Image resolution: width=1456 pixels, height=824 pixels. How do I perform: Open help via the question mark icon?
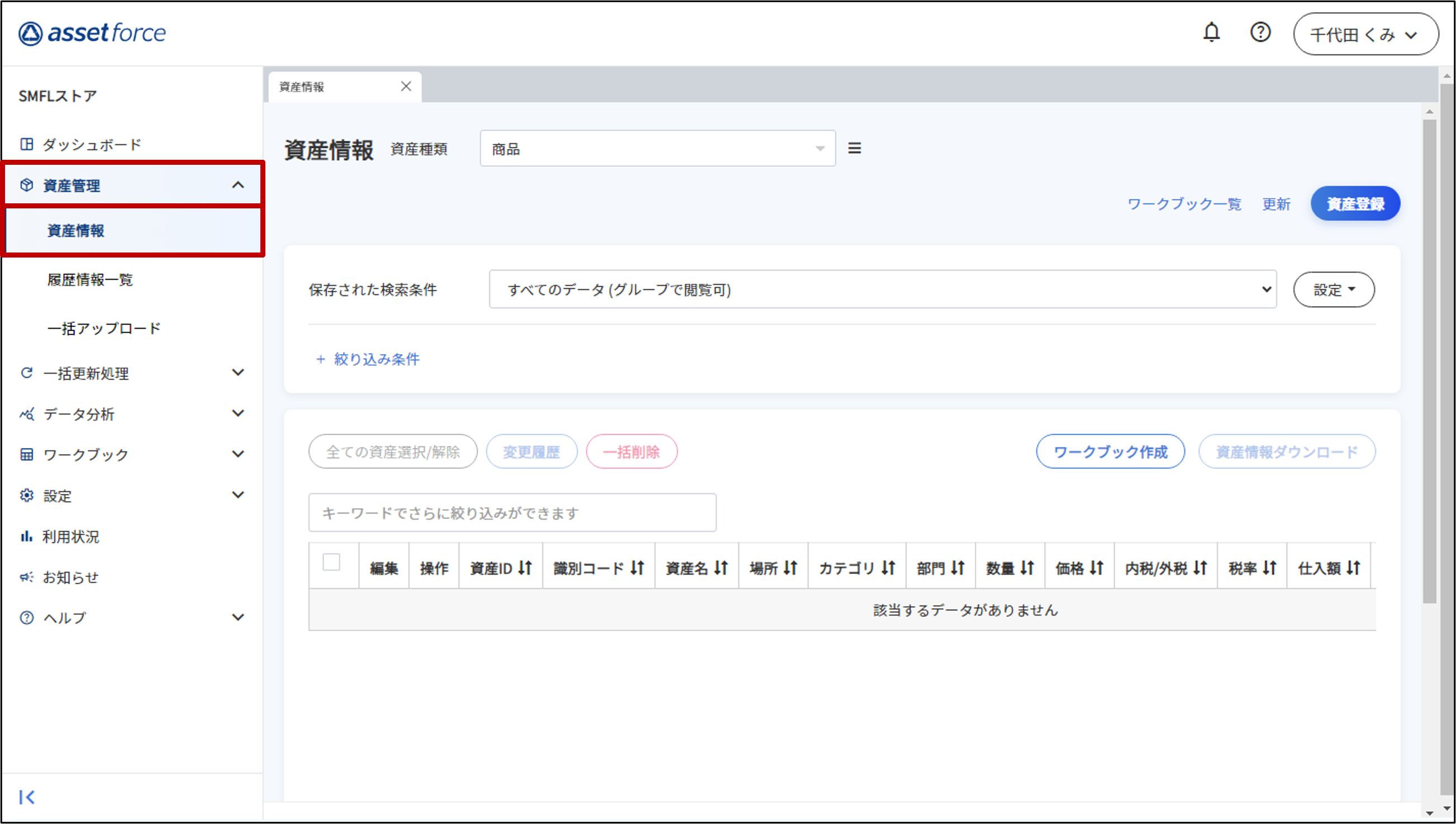coord(1260,32)
